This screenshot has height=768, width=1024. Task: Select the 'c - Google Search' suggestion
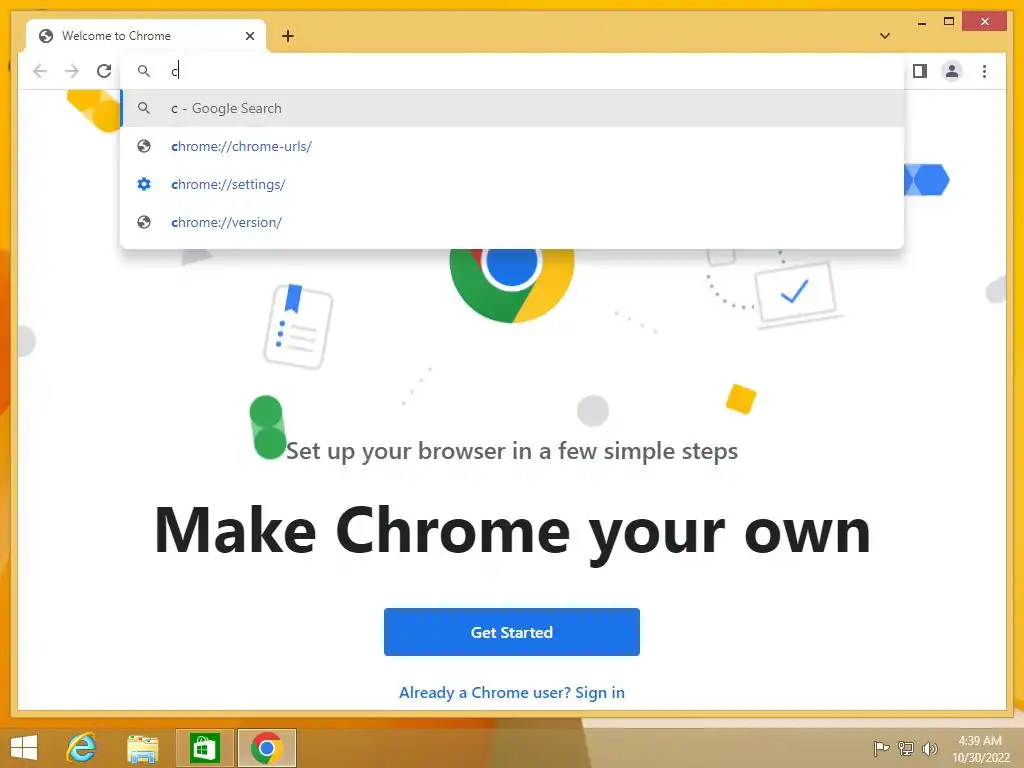point(512,108)
